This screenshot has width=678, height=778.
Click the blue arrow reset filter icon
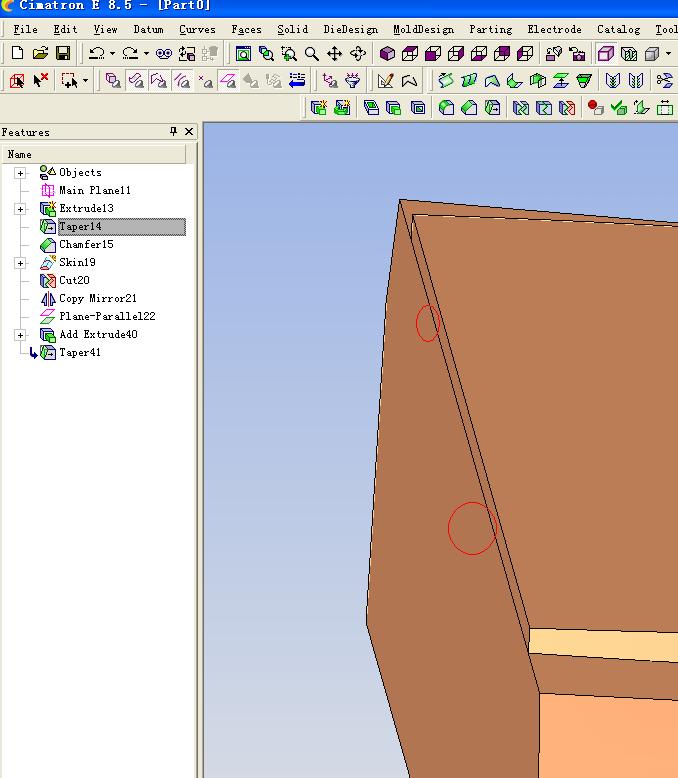pyautogui.click(x=297, y=80)
